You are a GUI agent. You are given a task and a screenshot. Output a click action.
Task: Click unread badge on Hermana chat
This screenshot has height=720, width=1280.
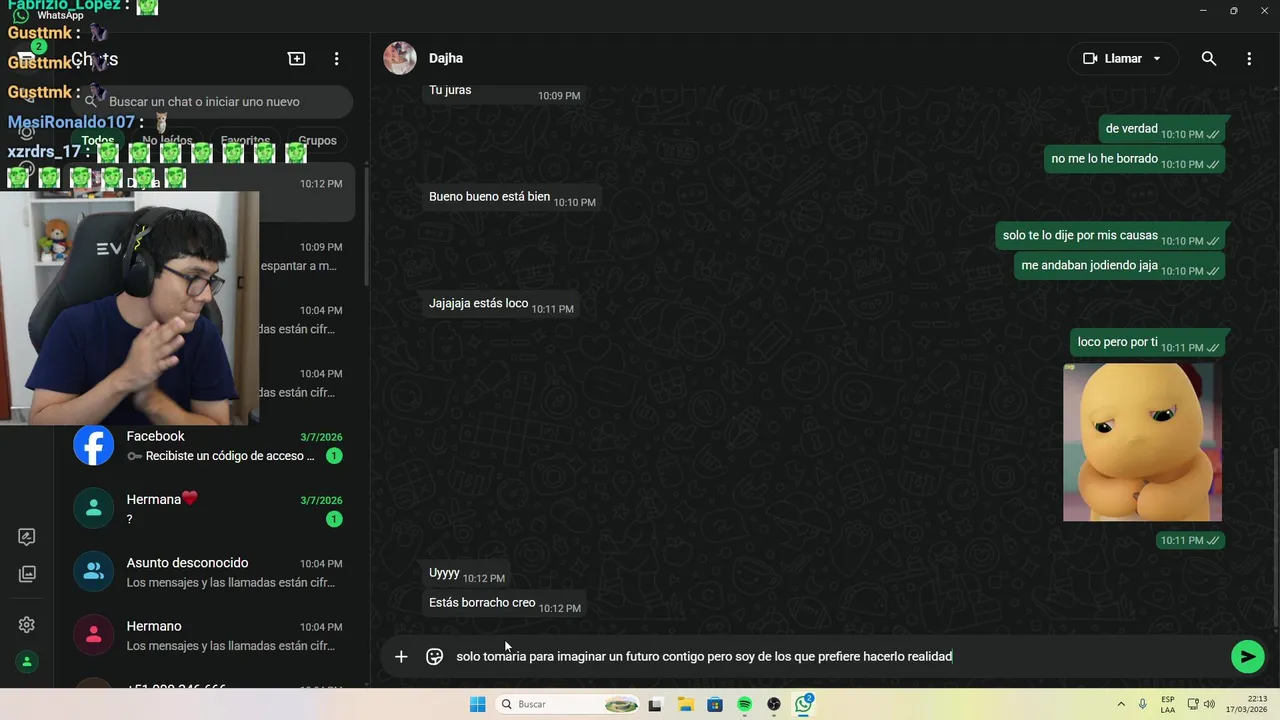(x=334, y=519)
